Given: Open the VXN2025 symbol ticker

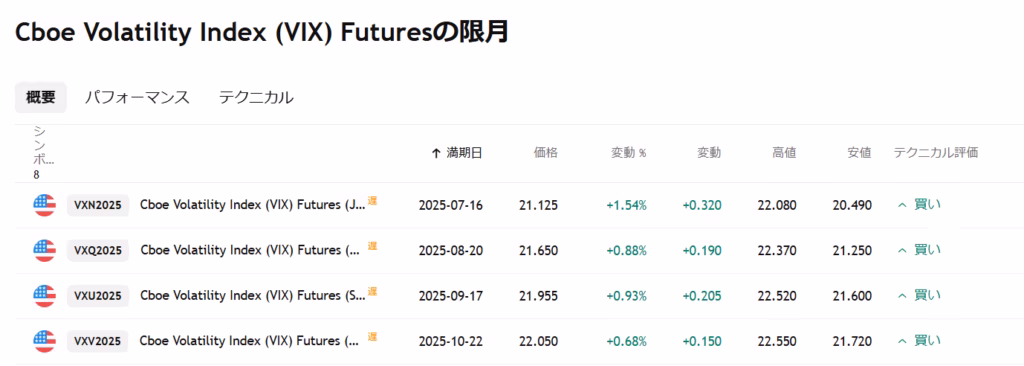Looking at the screenshot, I should (x=98, y=205).
